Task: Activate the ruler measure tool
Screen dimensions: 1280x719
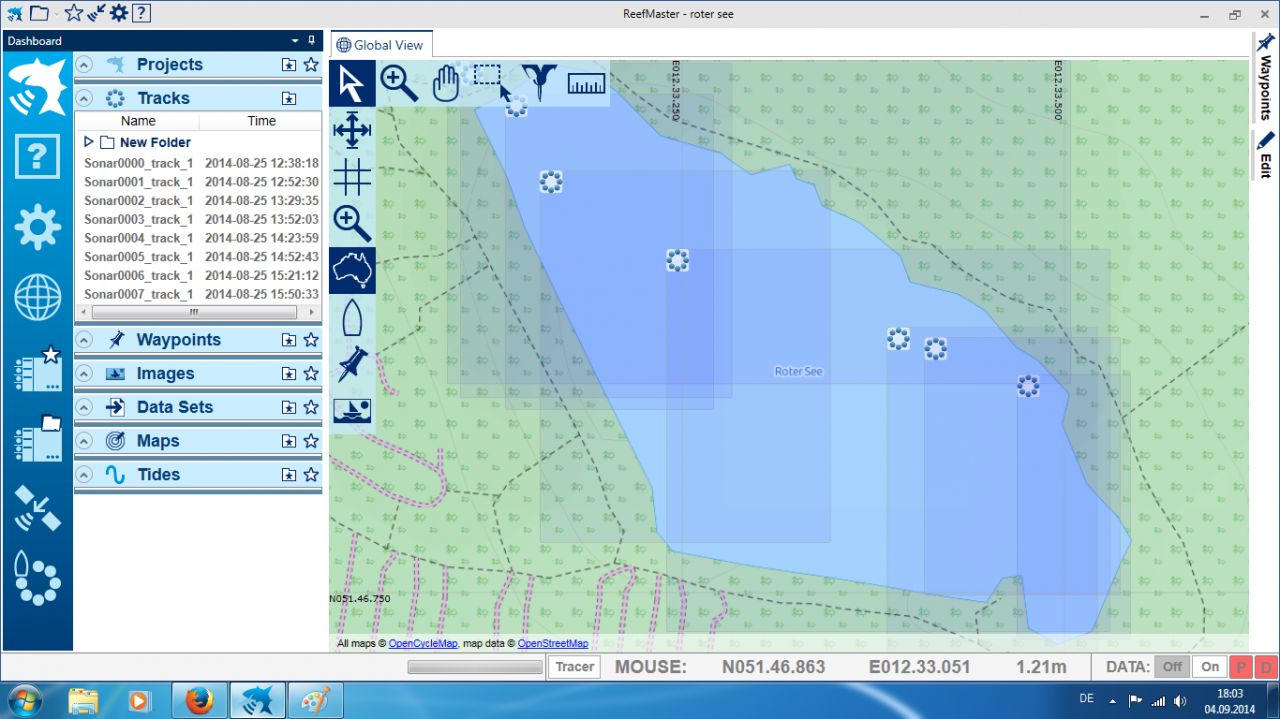Action: coord(586,83)
